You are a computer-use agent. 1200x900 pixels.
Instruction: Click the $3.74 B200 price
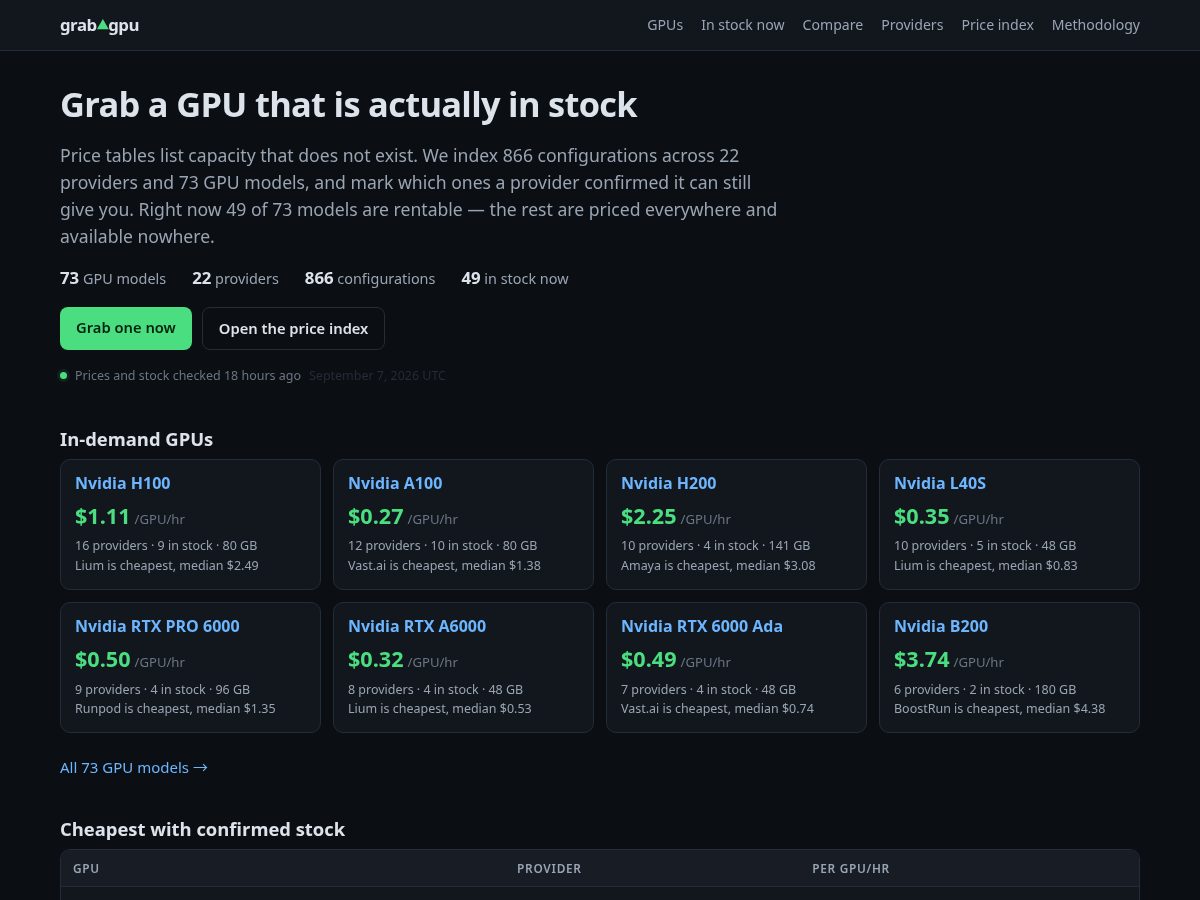(x=922, y=660)
